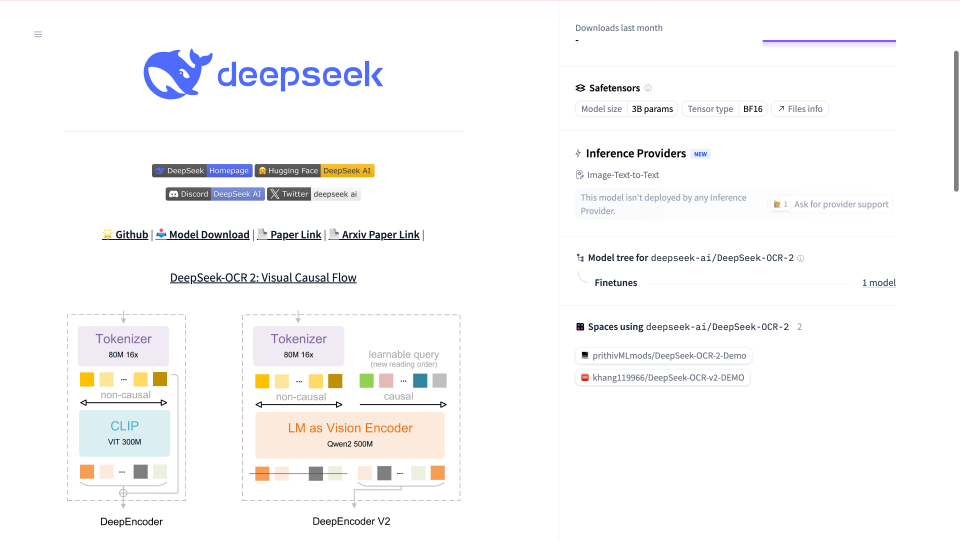
Task: Click the BF16 tensor type tag
Action: pos(752,109)
